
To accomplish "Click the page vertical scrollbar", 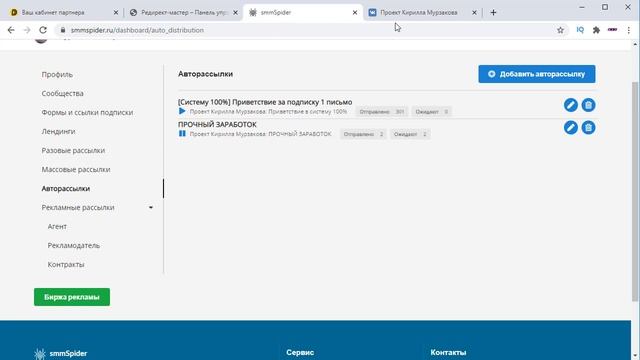I will [x=635, y=192].
